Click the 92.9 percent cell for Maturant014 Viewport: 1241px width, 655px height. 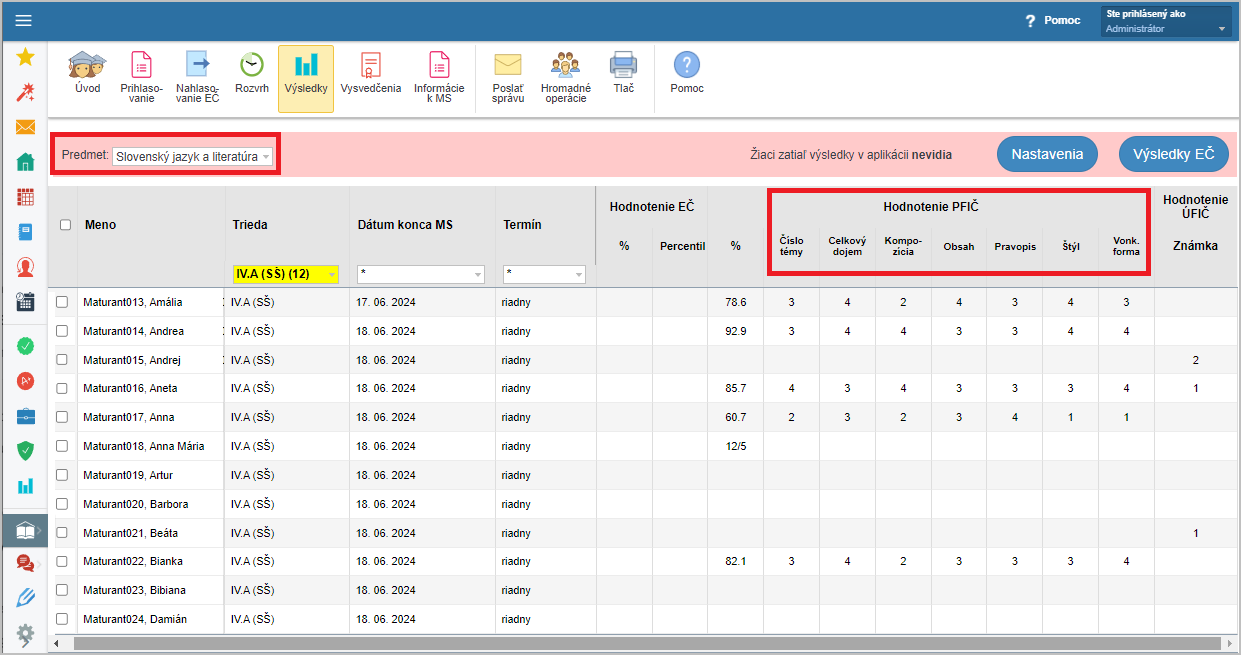pos(736,331)
